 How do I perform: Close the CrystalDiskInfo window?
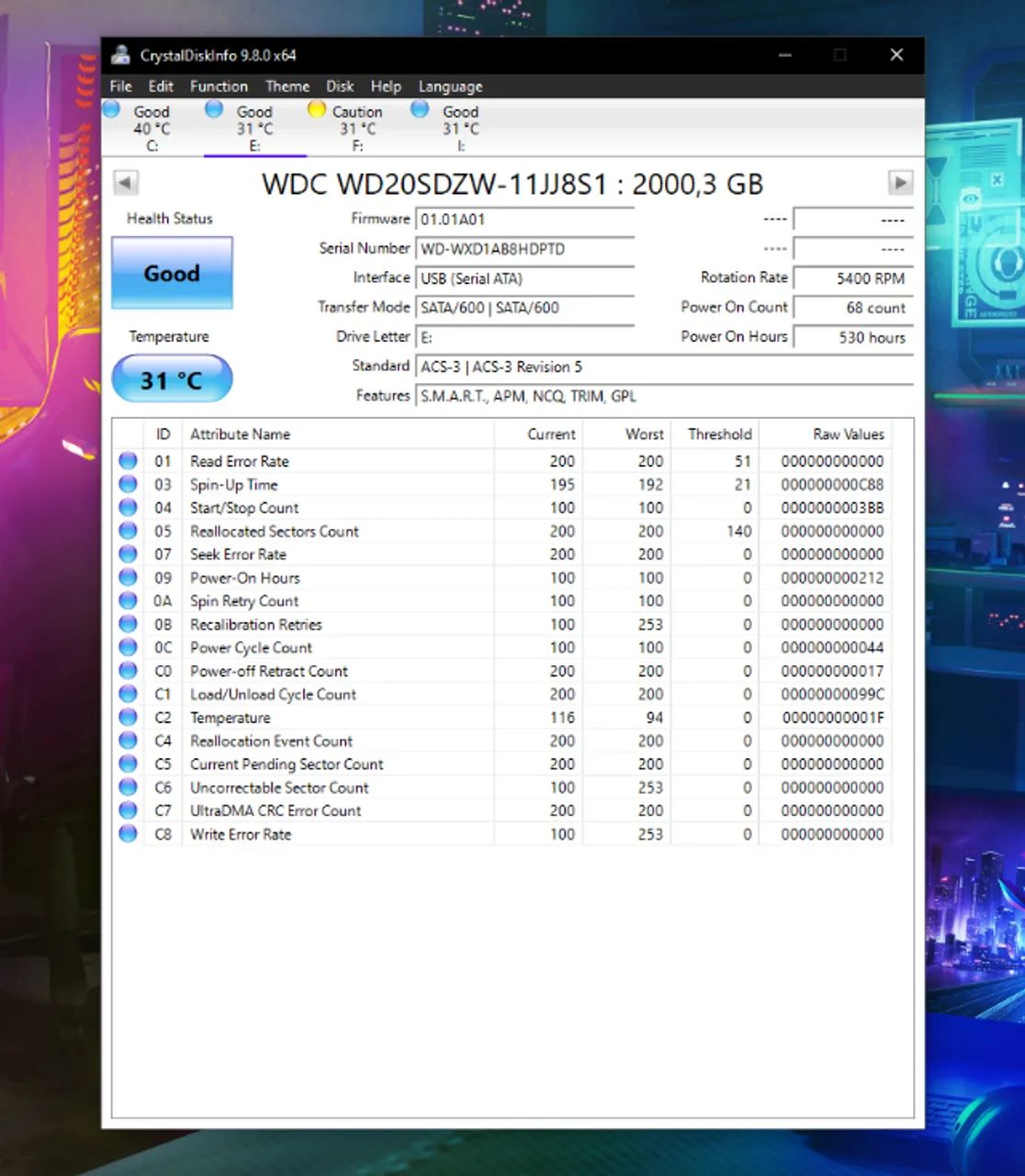pos(897,55)
